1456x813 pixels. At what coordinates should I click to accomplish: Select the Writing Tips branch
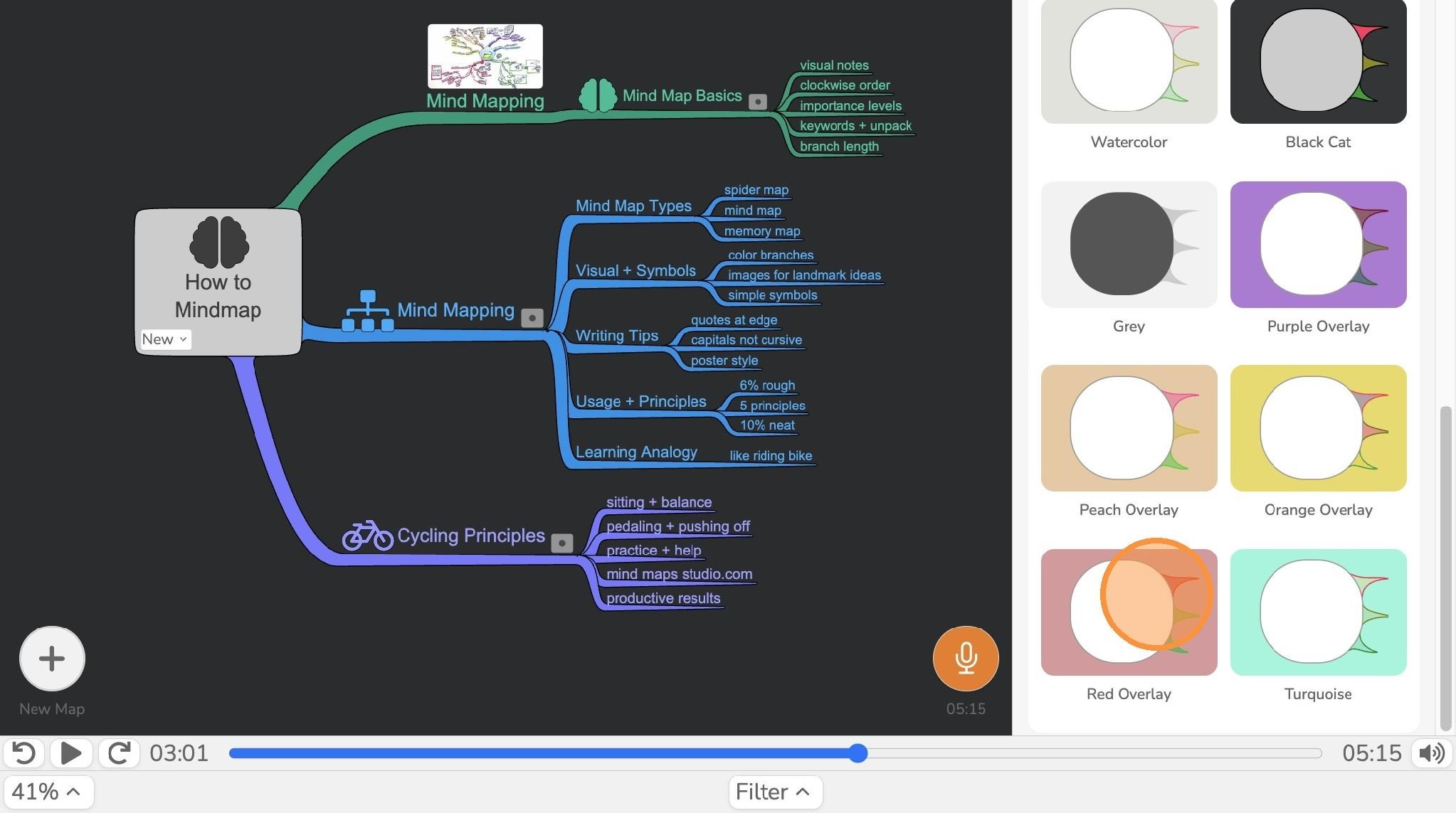(x=617, y=336)
